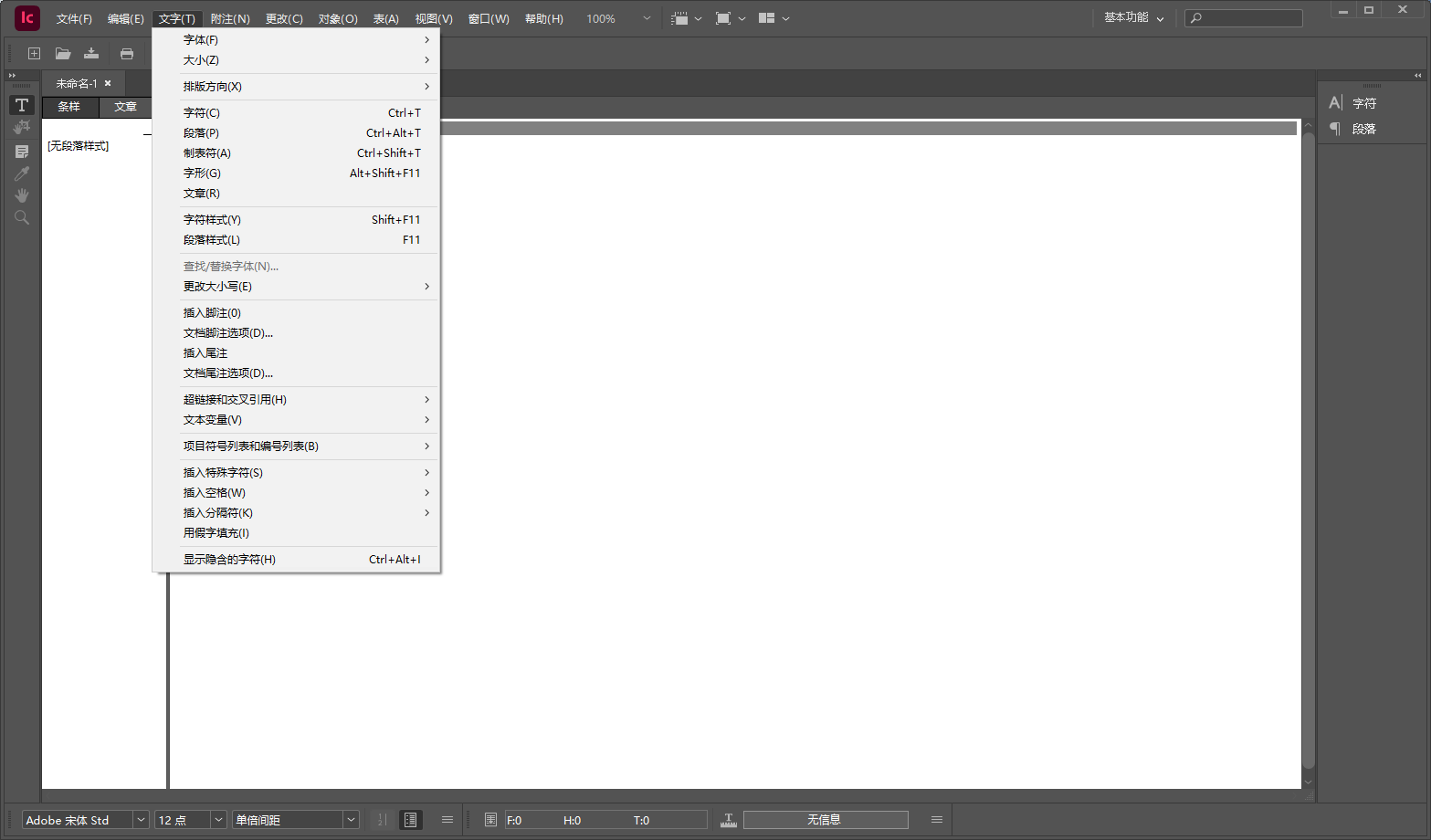The image size is (1431, 840).
Task: Toggle the info view icon in the status bar
Action: (x=411, y=819)
